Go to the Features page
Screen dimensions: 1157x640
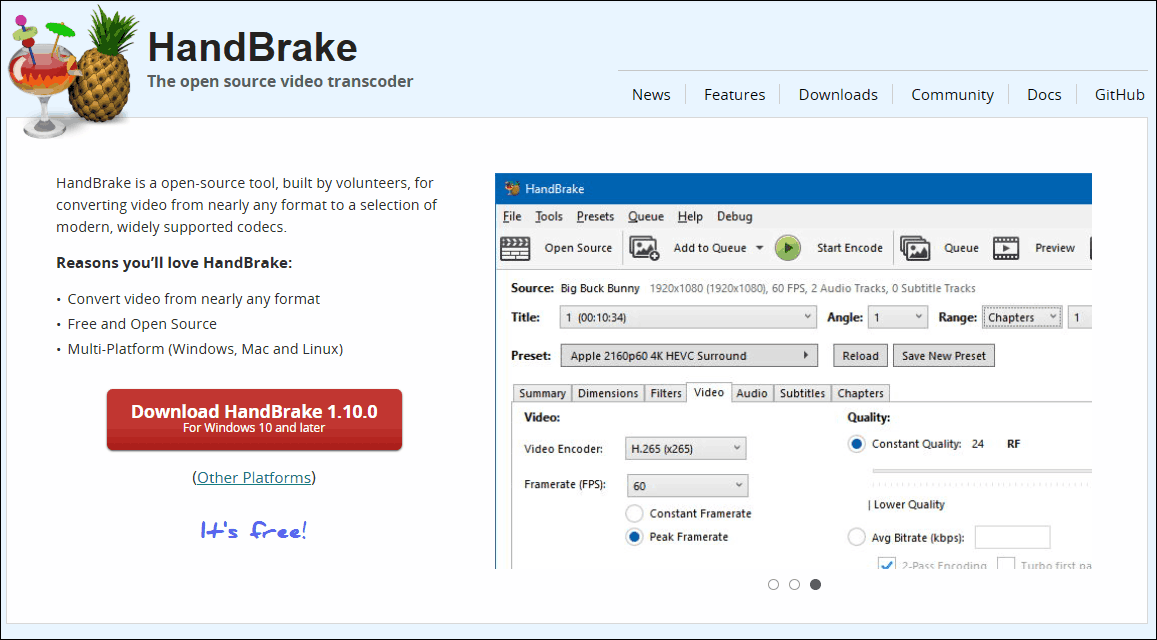coord(734,94)
